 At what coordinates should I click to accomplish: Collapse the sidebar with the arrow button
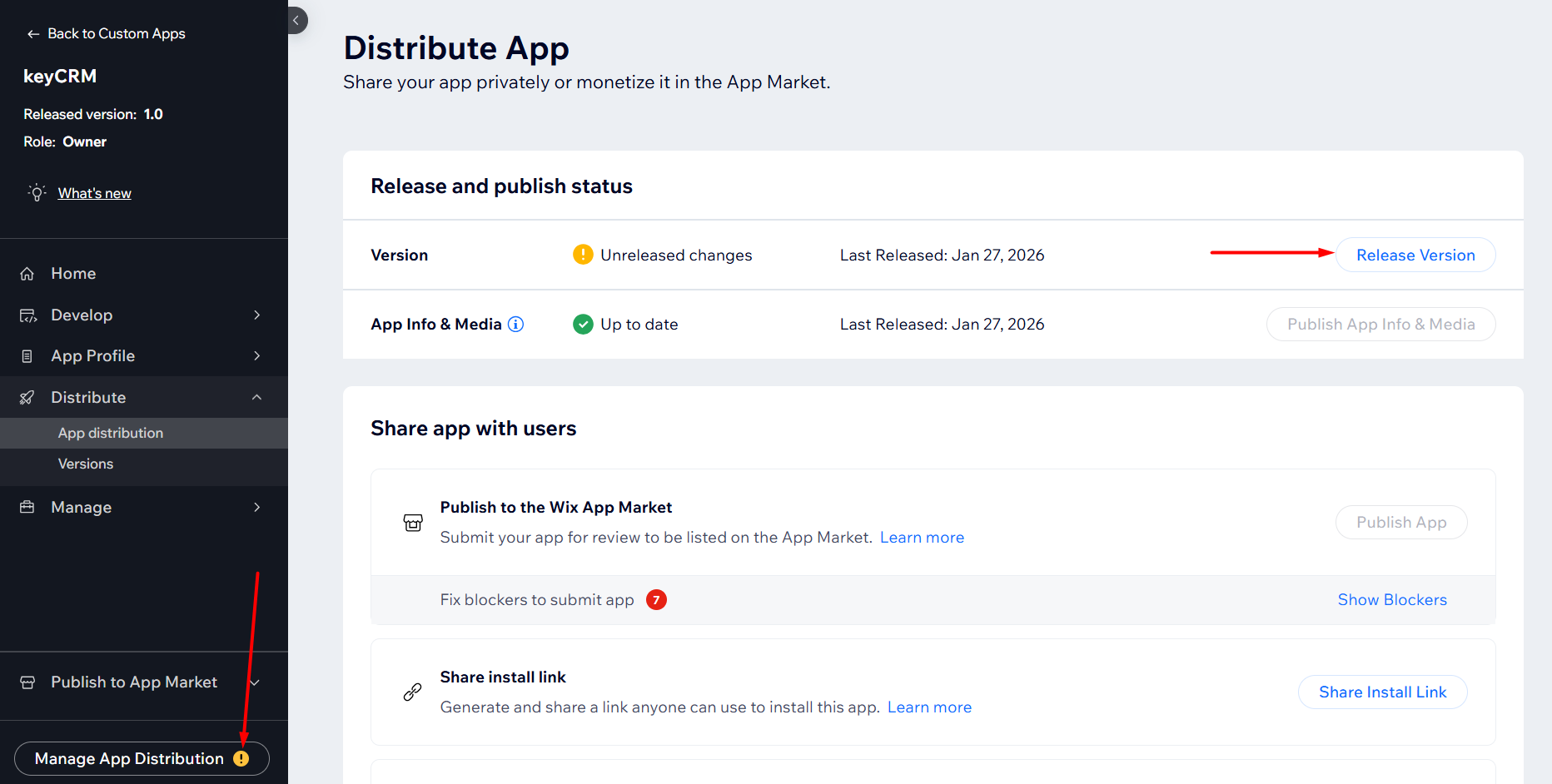(296, 21)
